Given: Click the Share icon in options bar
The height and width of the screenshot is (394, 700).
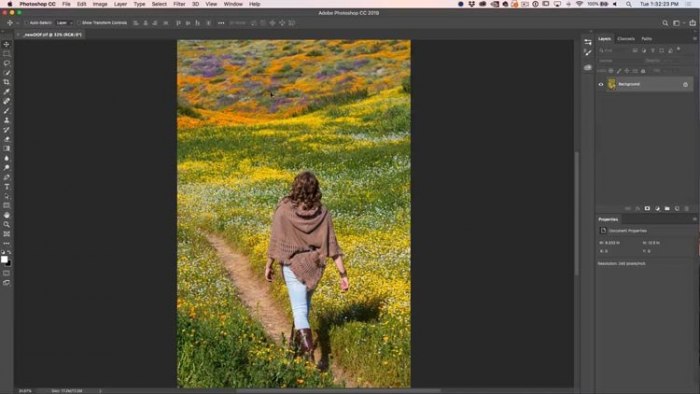Looking at the screenshot, I should point(692,23).
